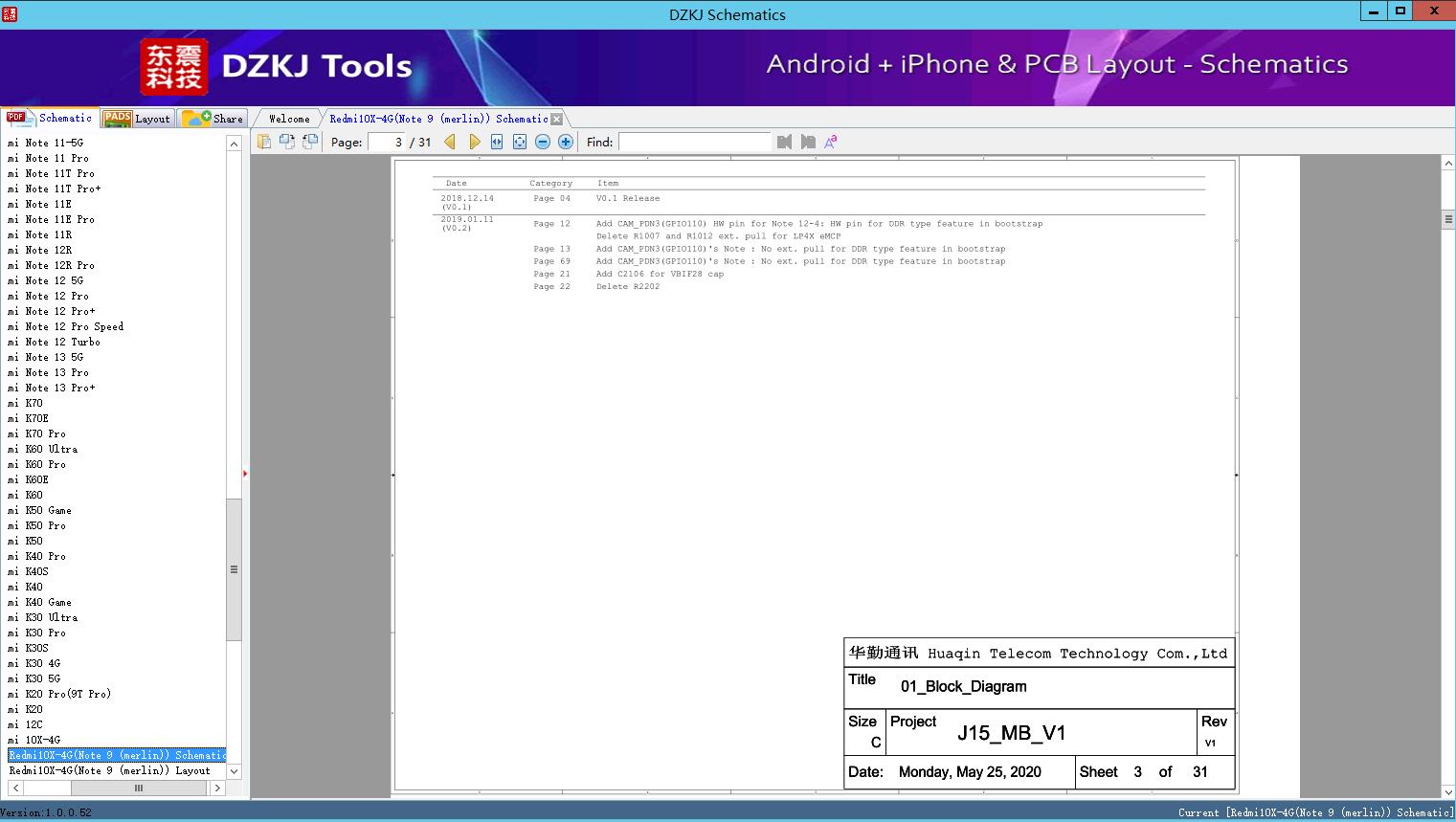Select 'mi 10X-4G' in the device list
Screen dimensions: 1456x822
tap(34, 740)
